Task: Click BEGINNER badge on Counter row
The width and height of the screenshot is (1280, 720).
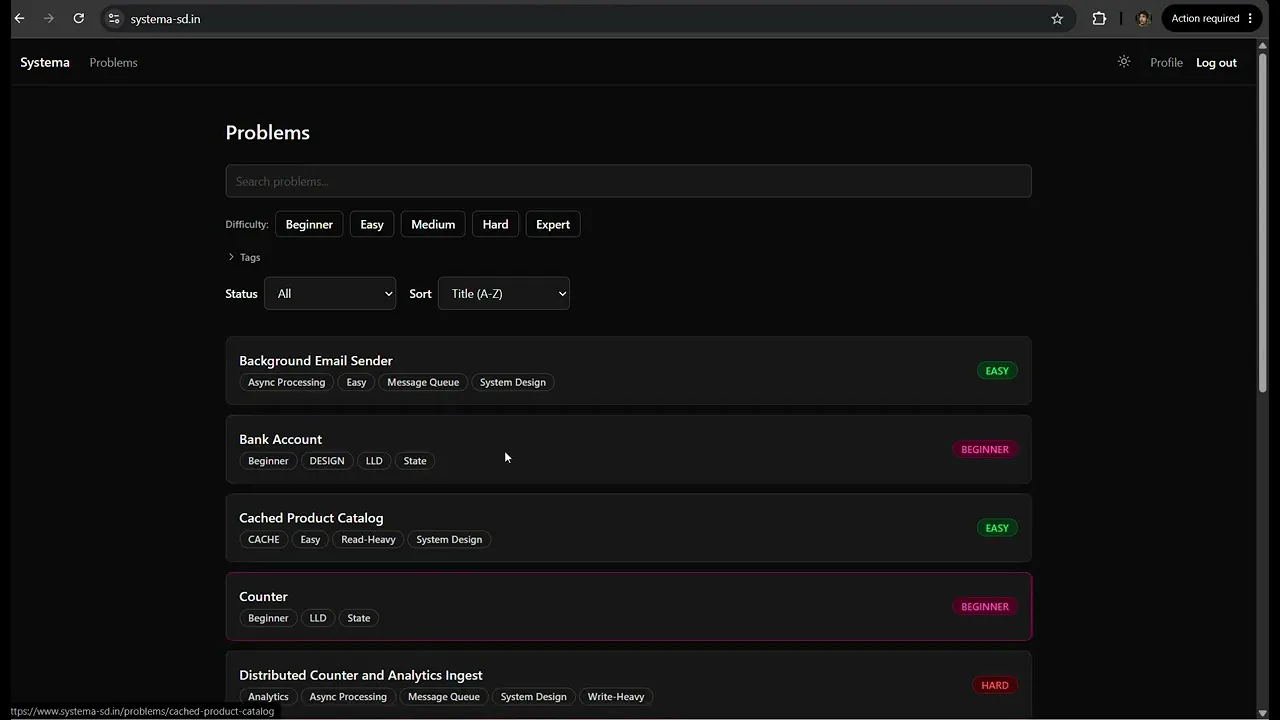Action: coord(985,606)
